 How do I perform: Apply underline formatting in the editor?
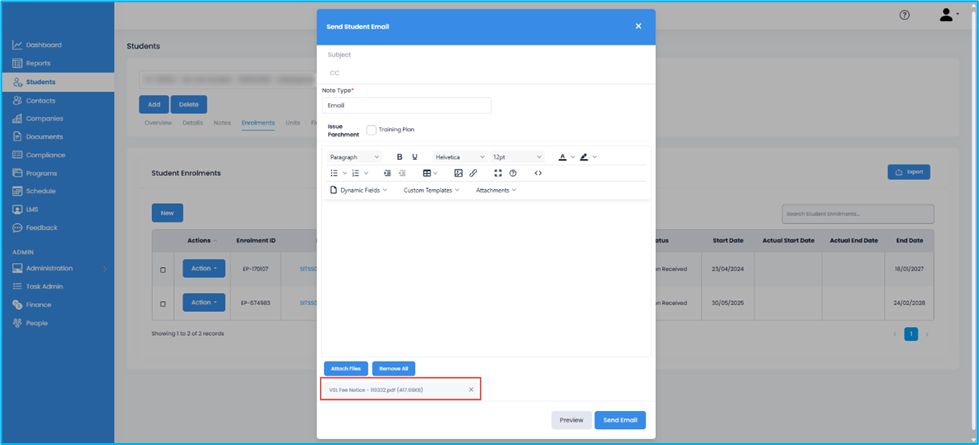coord(415,157)
